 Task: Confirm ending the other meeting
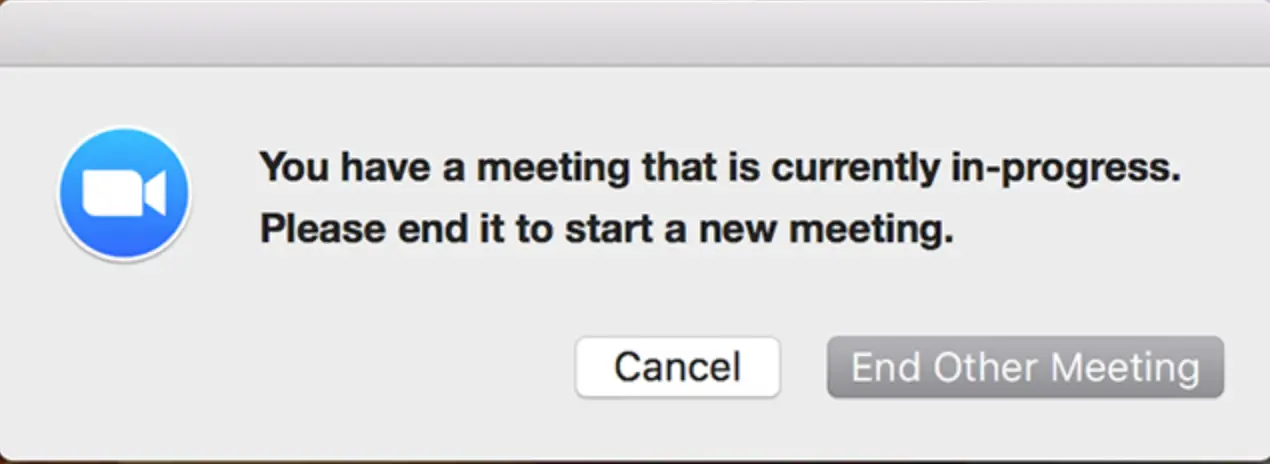coord(1025,367)
